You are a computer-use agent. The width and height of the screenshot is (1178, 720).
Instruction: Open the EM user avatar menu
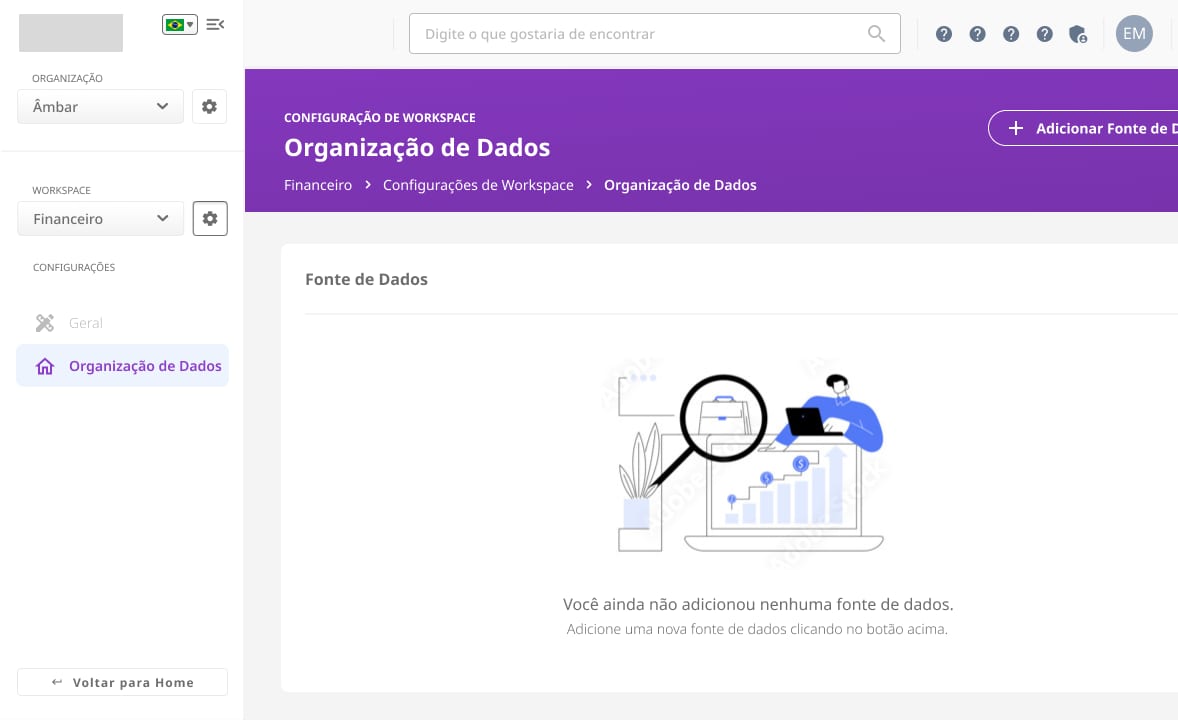click(1134, 34)
